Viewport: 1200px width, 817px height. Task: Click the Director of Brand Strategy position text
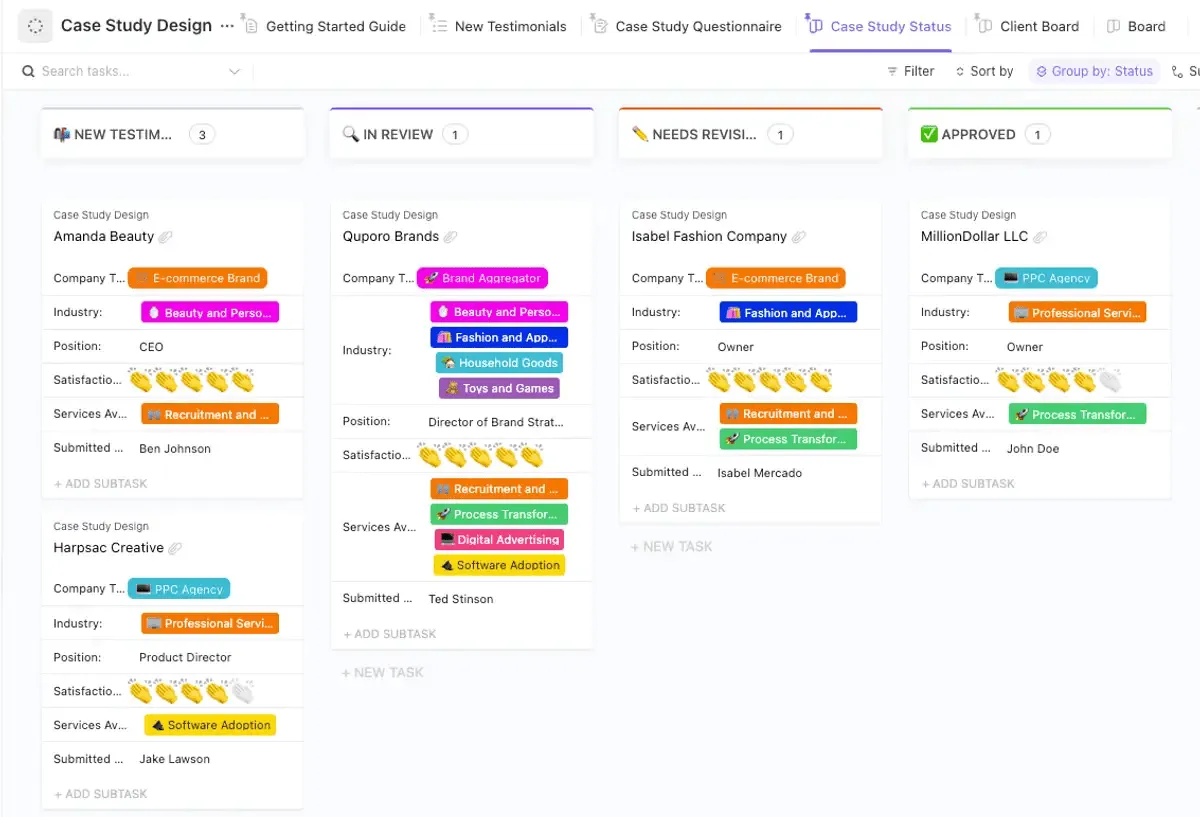click(x=496, y=422)
